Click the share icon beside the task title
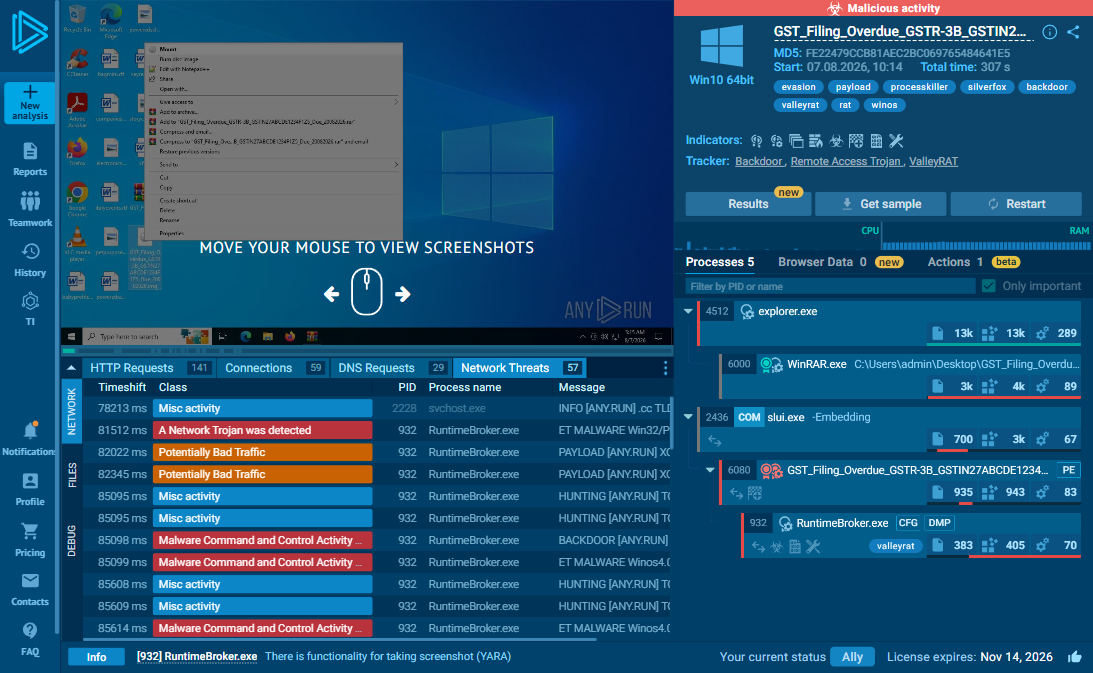Viewport: 1093px width, 673px height. (1073, 32)
